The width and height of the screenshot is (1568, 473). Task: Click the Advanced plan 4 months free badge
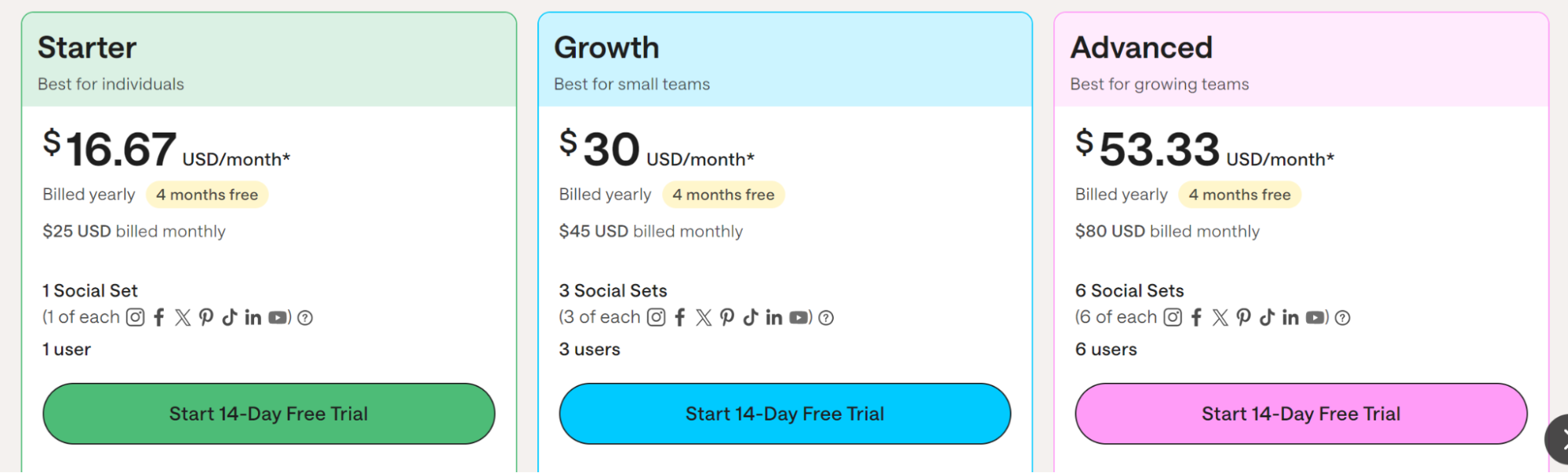(1239, 195)
